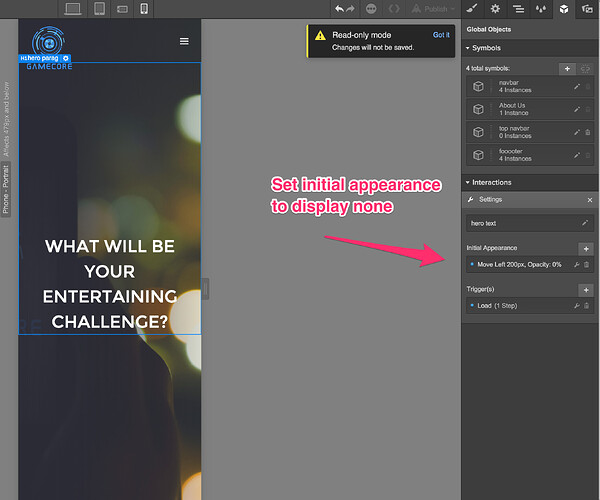Click the Phone - Portrait side label
Screen dimensions: 600x500
(6, 189)
